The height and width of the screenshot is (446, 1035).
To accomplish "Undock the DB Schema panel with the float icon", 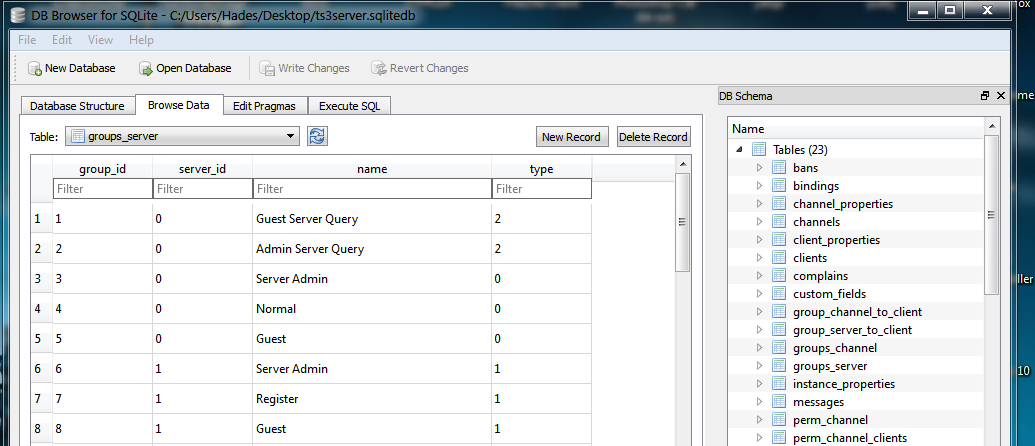I will pos(985,96).
